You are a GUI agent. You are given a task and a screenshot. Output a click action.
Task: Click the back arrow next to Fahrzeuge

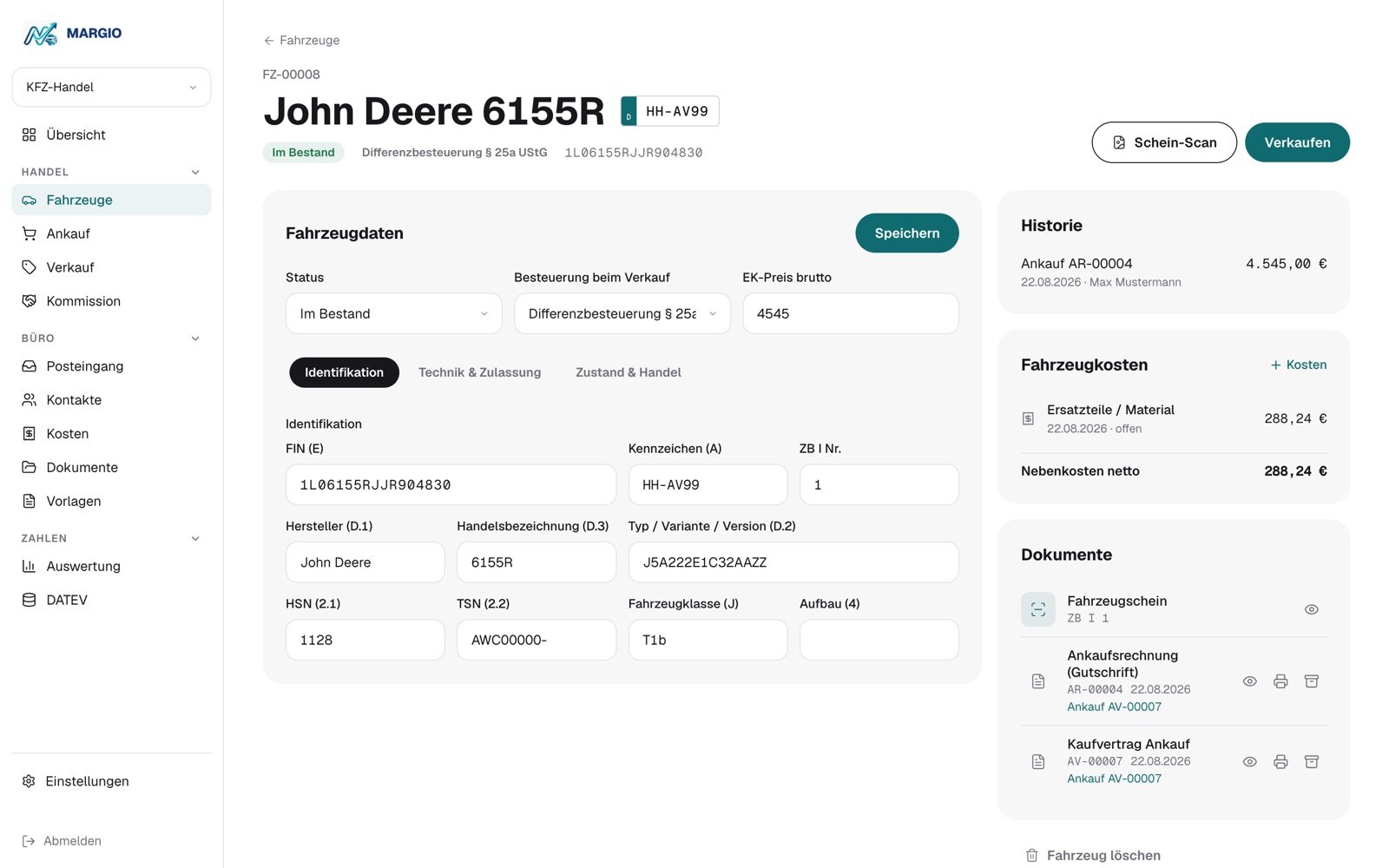(269, 41)
